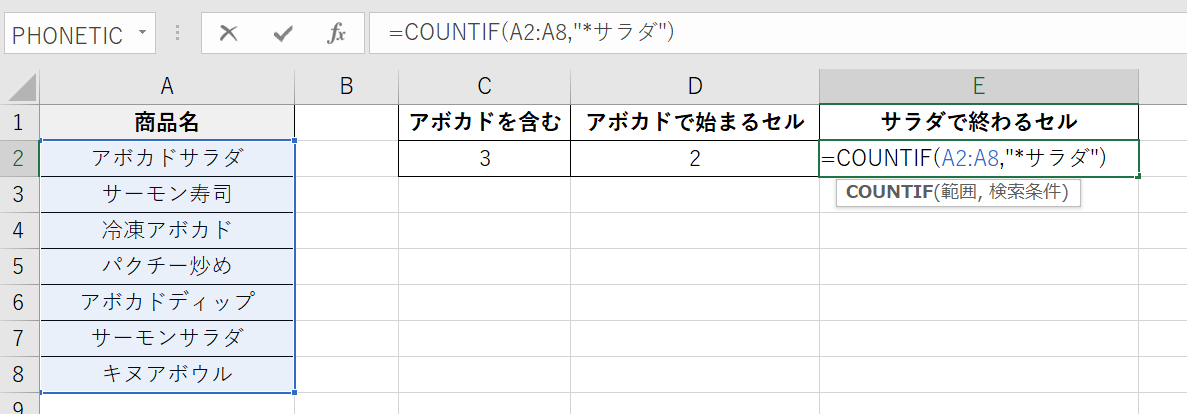This screenshot has height=414, width=1187.
Task: Click the Cancel (X) formula icon
Action: tap(228, 34)
